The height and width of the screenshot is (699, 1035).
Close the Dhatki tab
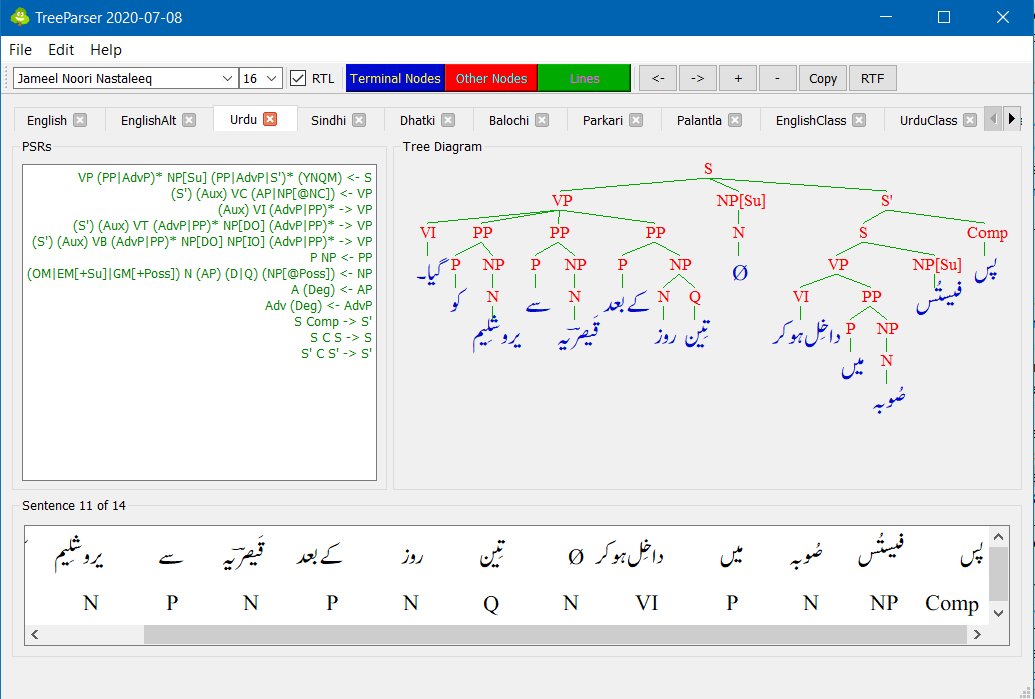click(x=450, y=119)
